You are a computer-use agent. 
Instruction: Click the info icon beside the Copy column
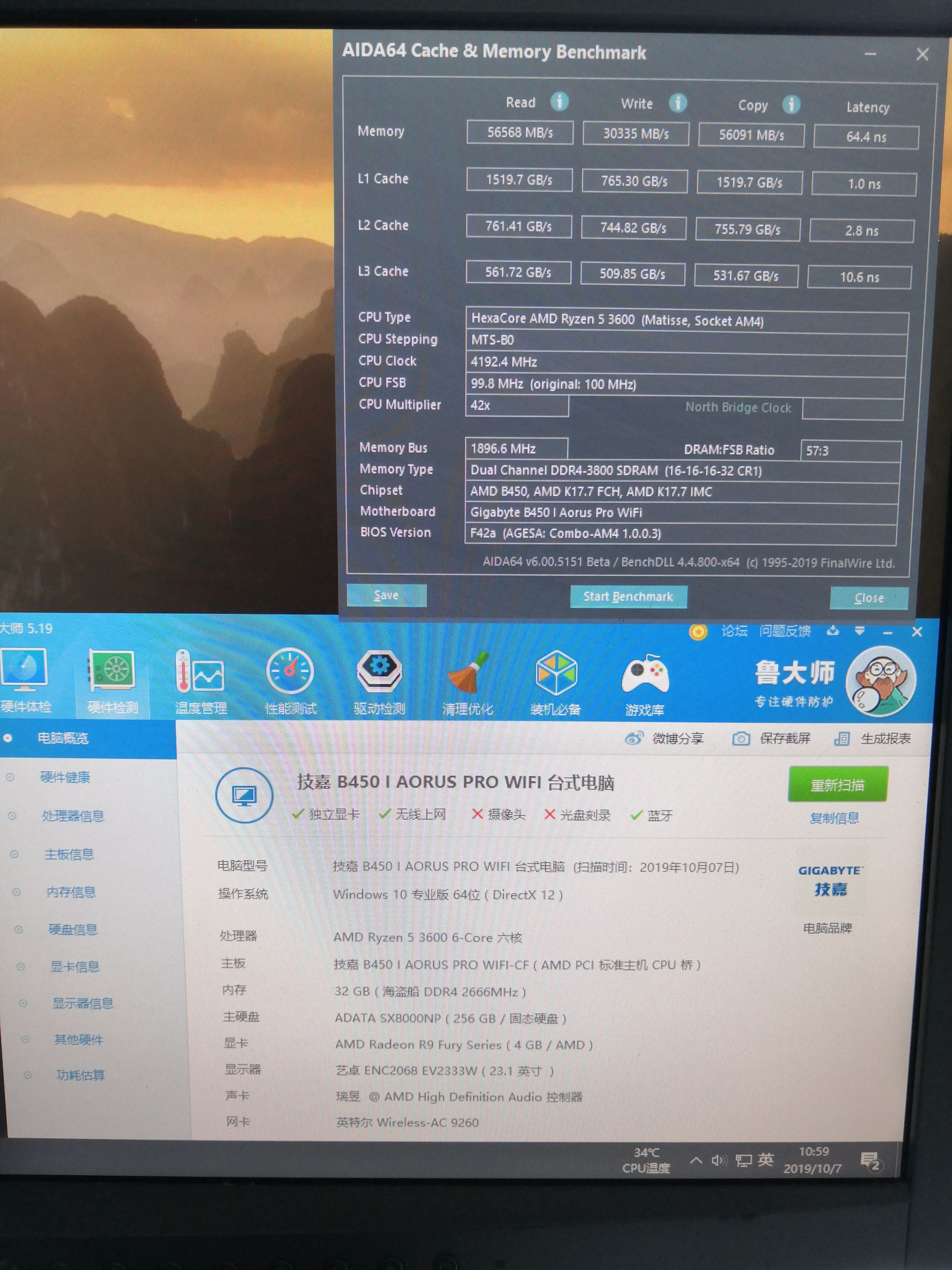tap(791, 105)
